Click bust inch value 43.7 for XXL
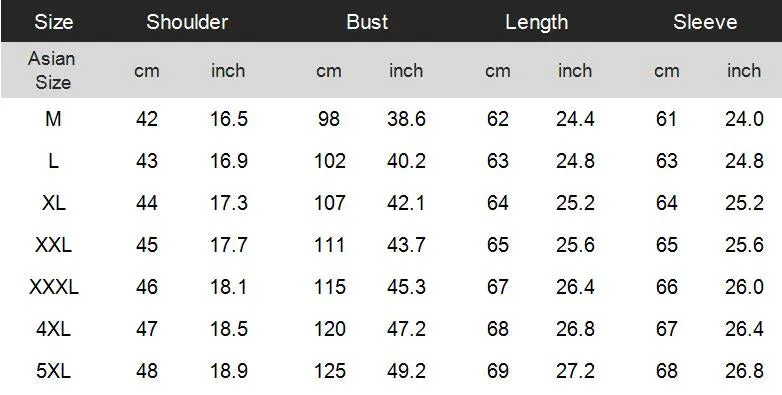782x395 pixels. tap(406, 245)
